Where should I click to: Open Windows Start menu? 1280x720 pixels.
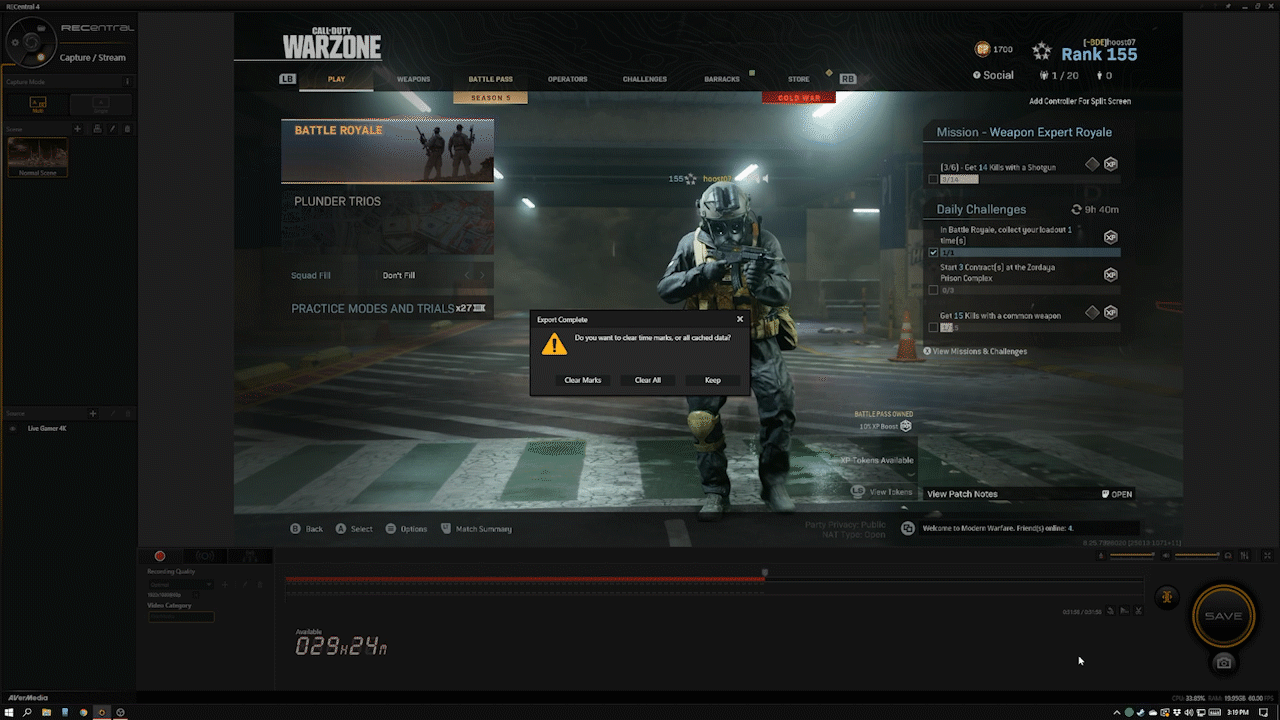9,712
